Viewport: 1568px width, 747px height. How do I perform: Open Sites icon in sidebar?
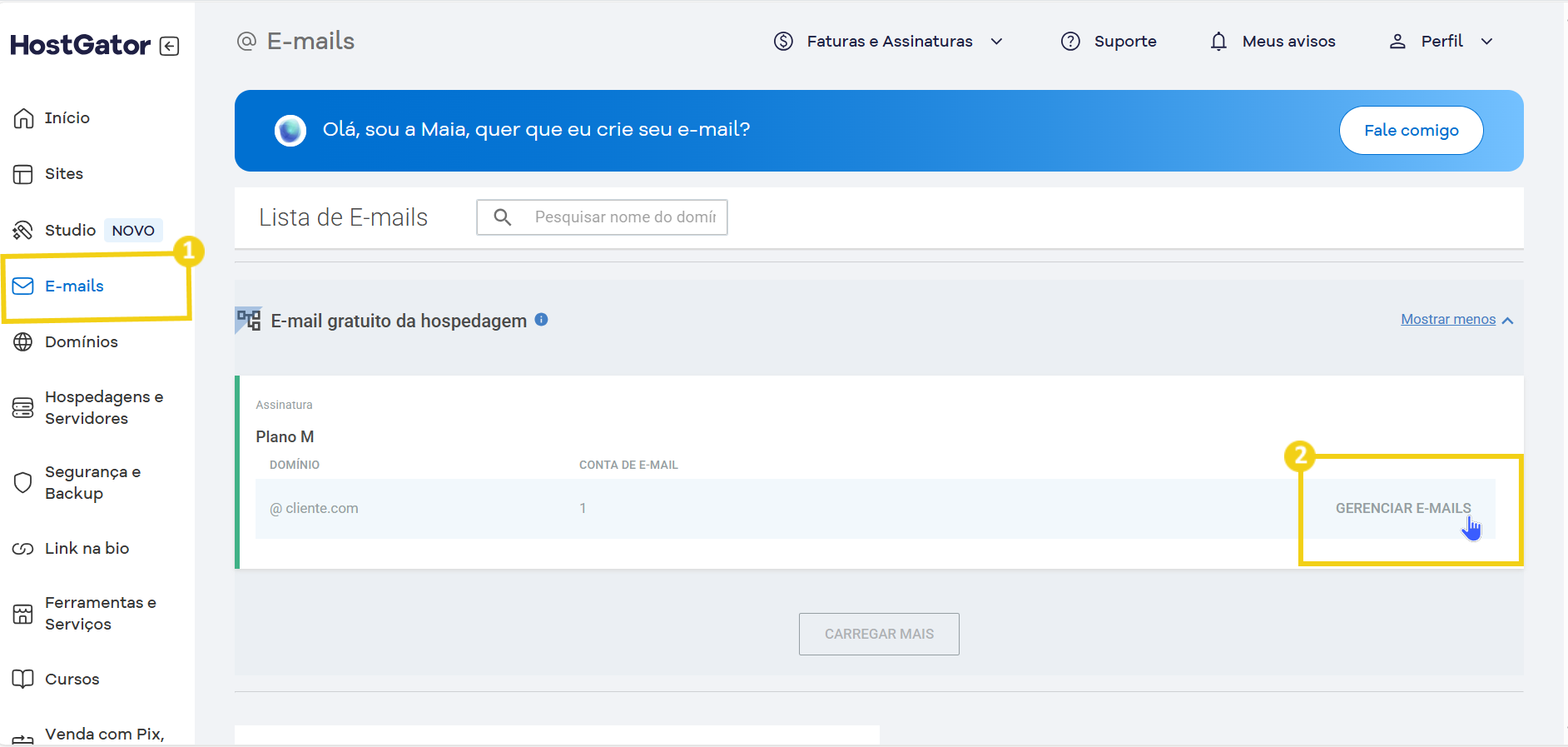[23, 174]
